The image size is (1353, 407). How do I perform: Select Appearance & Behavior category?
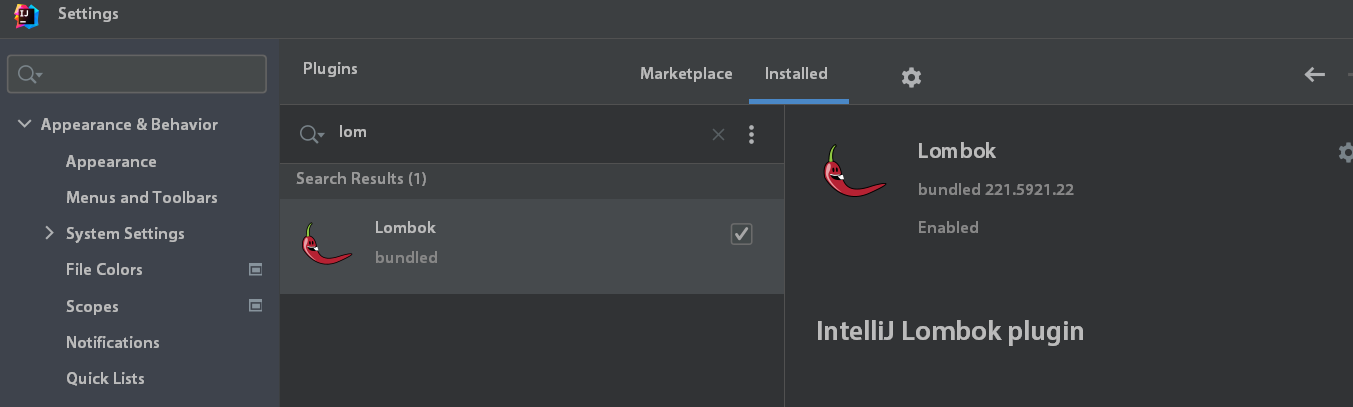coord(129,124)
